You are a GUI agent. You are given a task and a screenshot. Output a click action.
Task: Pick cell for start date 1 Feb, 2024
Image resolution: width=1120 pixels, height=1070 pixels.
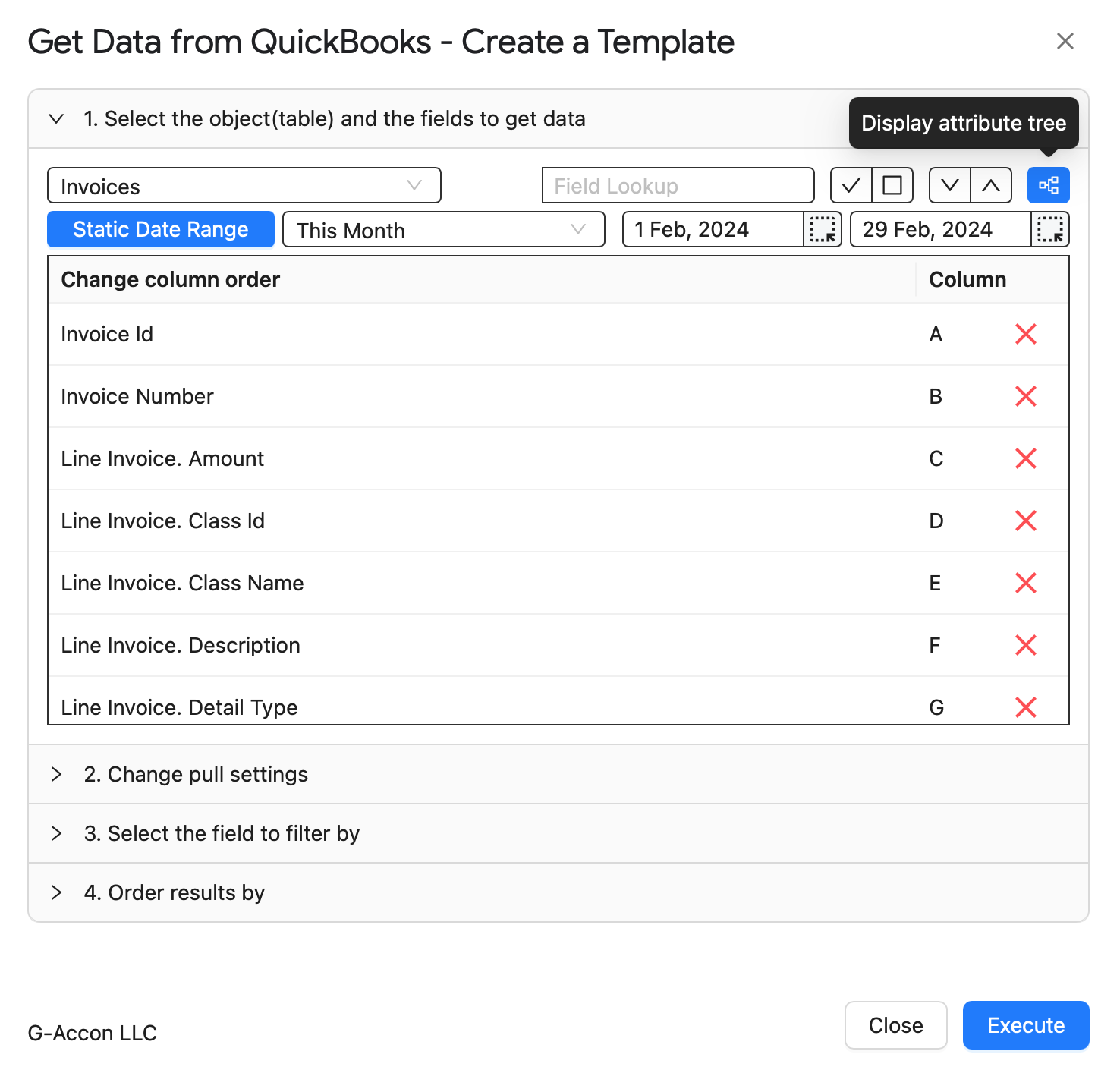pyautogui.click(x=823, y=229)
